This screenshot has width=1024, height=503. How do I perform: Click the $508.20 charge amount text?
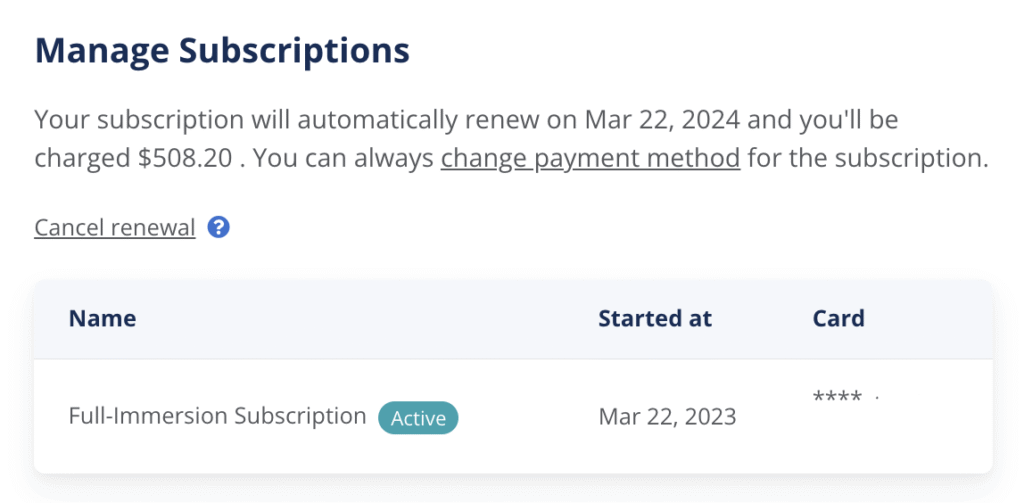[x=185, y=159]
